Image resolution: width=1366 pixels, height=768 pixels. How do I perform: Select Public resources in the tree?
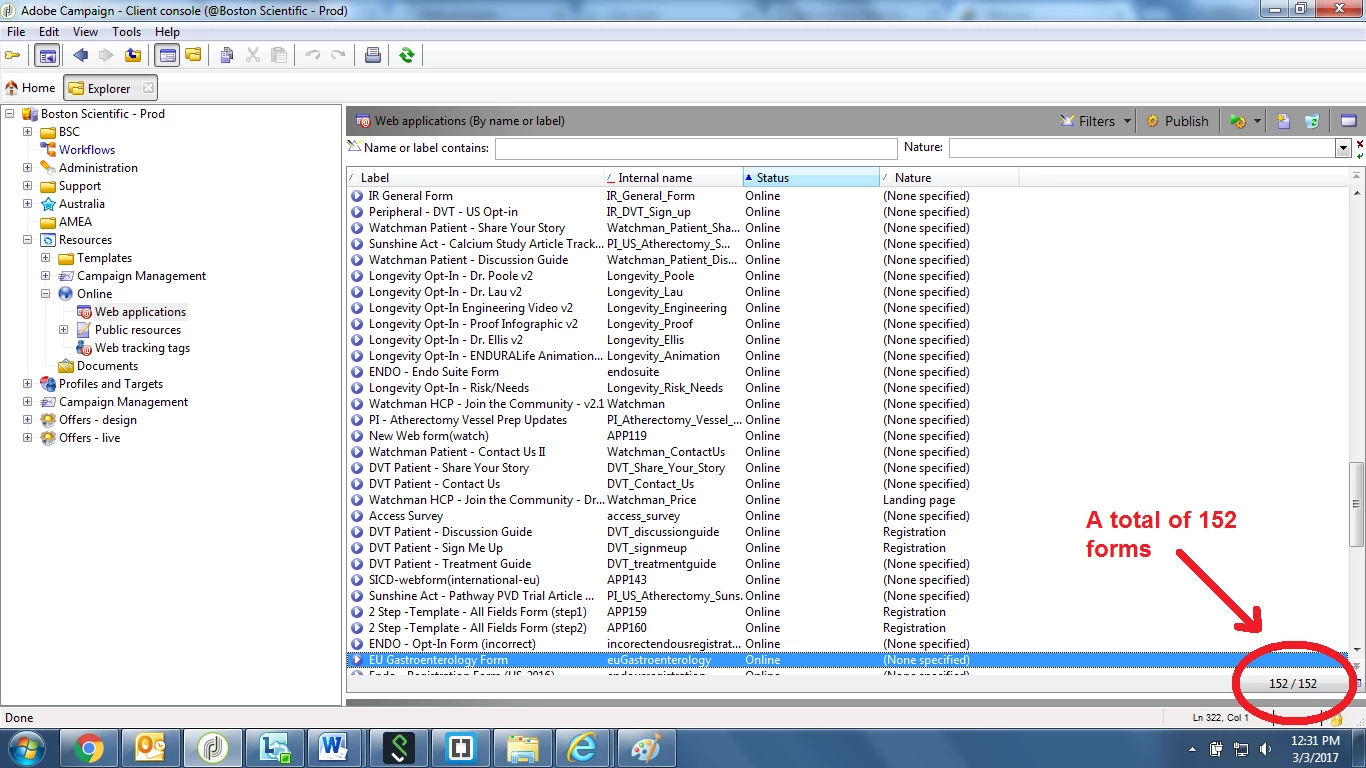(138, 330)
